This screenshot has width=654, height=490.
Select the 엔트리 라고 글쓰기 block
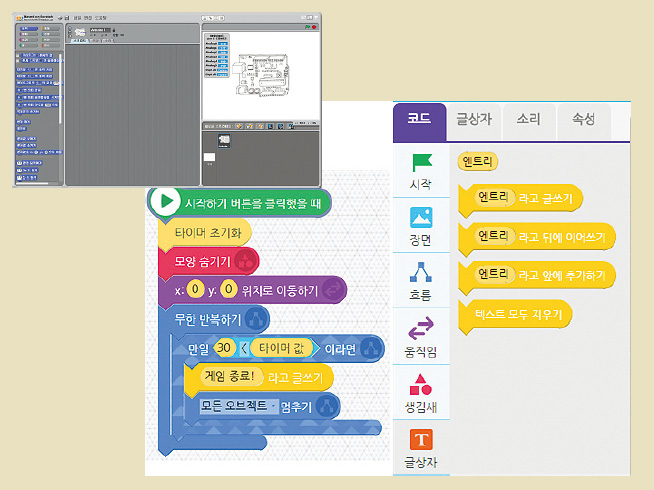pos(520,199)
